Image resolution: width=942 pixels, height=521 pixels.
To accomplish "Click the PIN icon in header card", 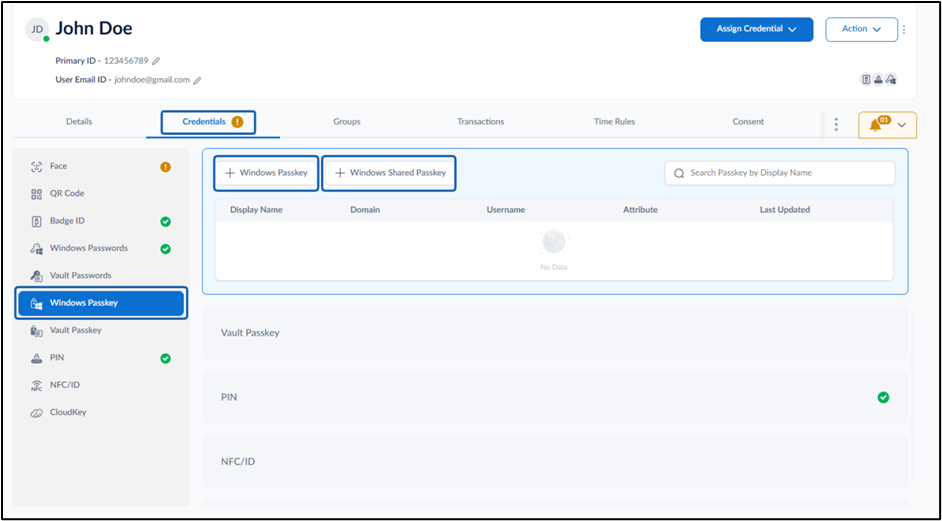I will click(x=878, y=79).
